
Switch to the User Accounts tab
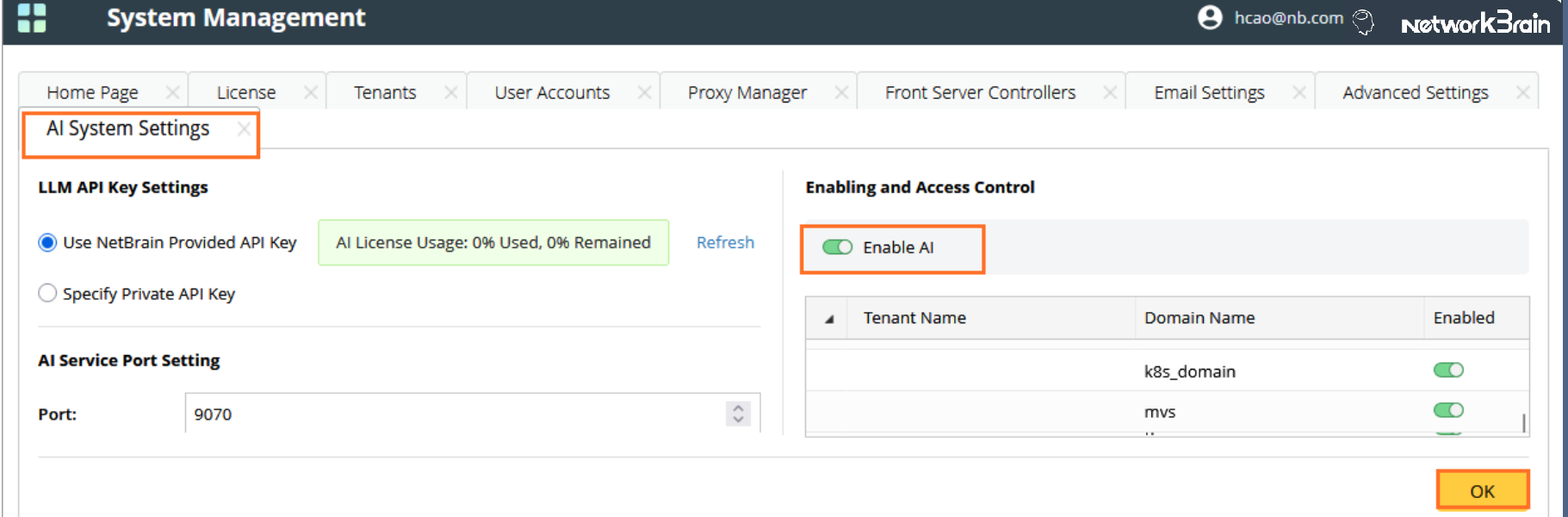(552, 92)
